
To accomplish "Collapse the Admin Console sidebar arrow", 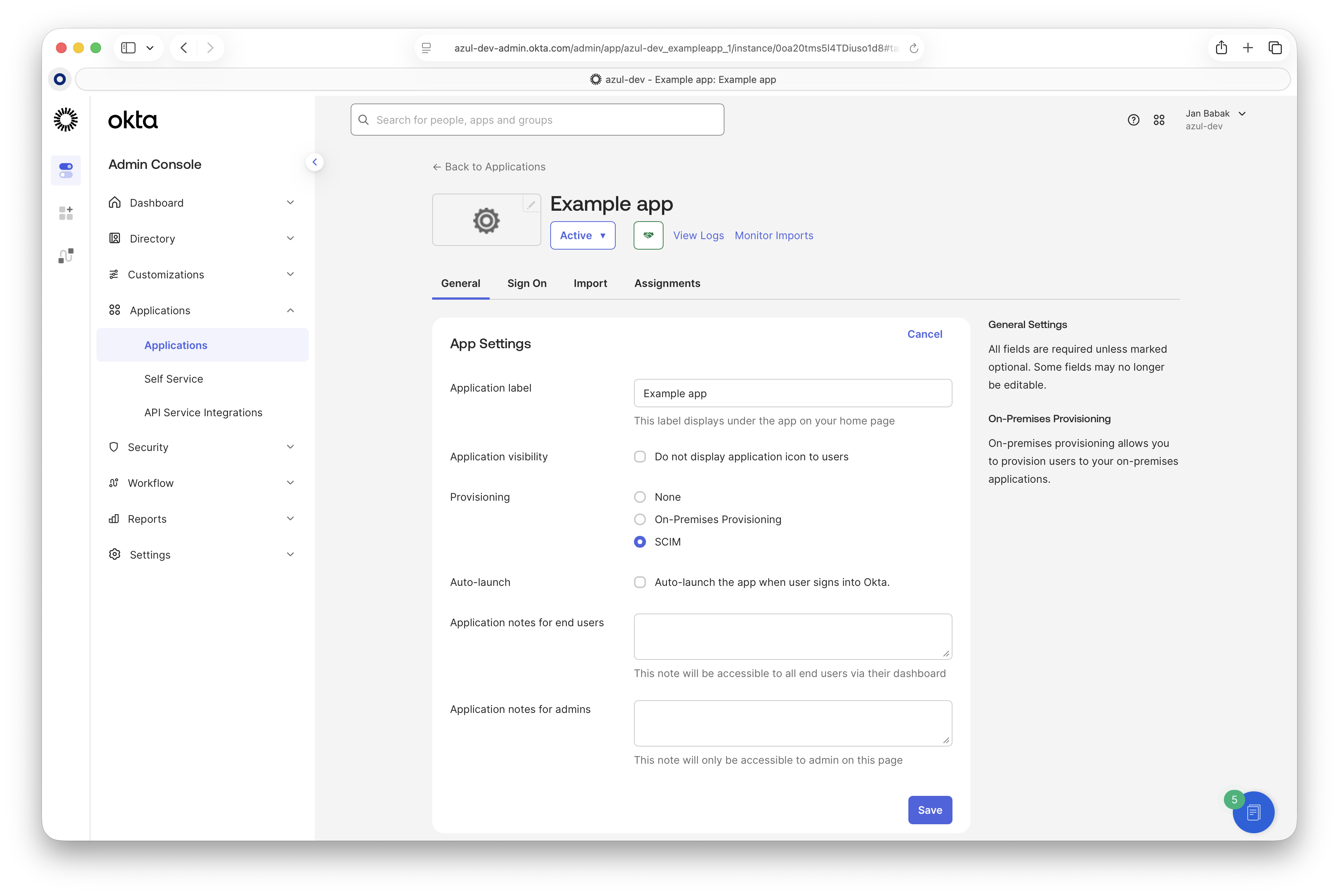I will click(314, 162).
